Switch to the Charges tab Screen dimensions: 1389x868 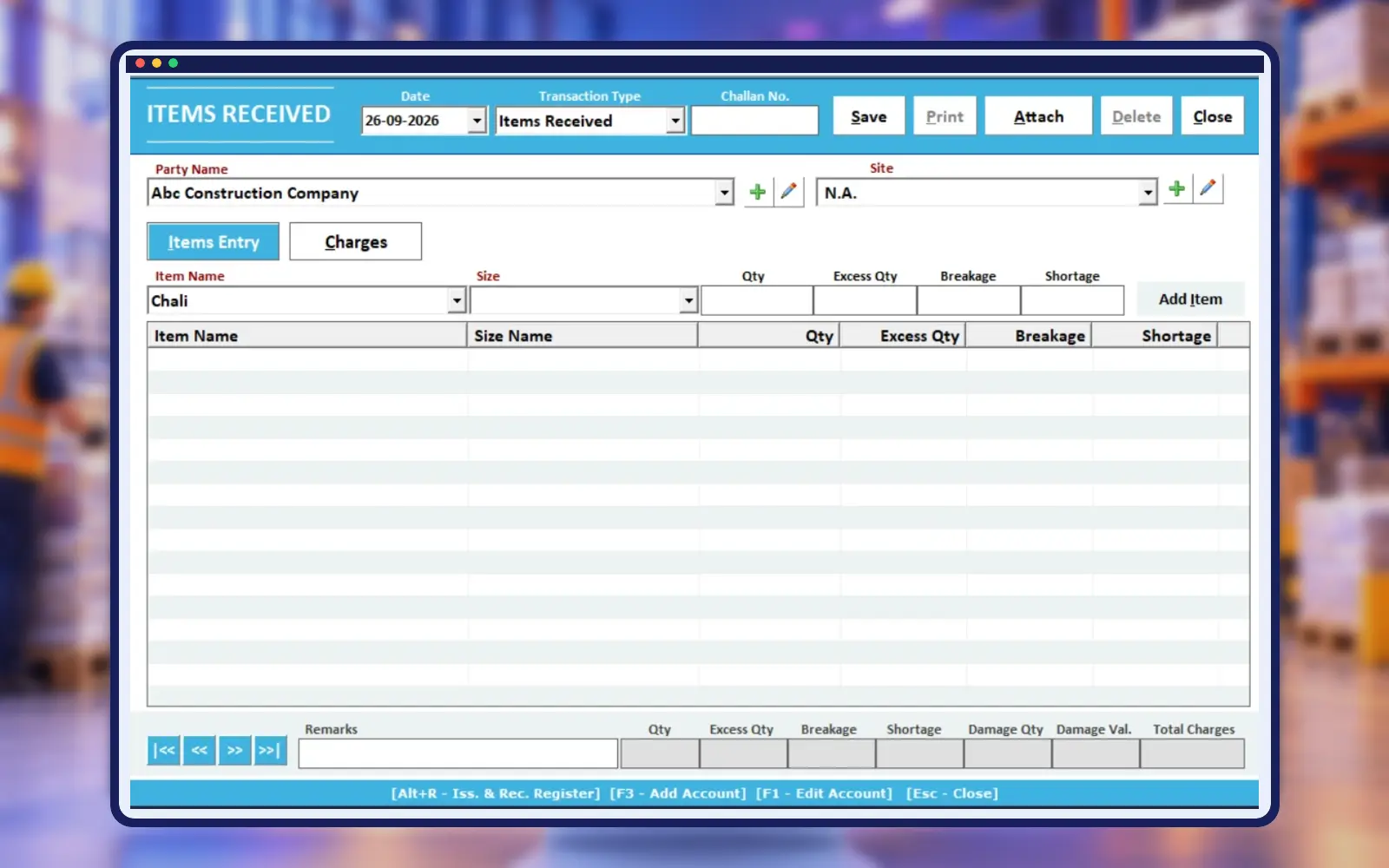pos(356,241)
